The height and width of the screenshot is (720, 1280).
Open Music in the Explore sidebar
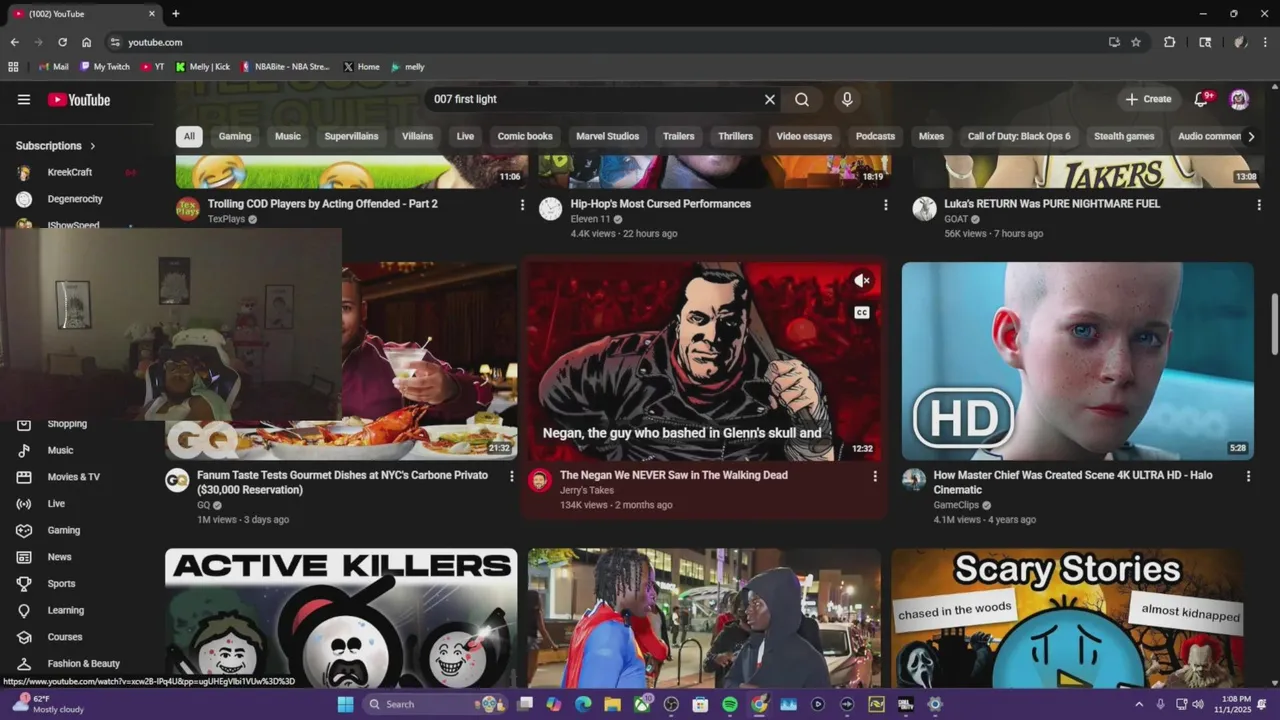click(x=60, y=450)
